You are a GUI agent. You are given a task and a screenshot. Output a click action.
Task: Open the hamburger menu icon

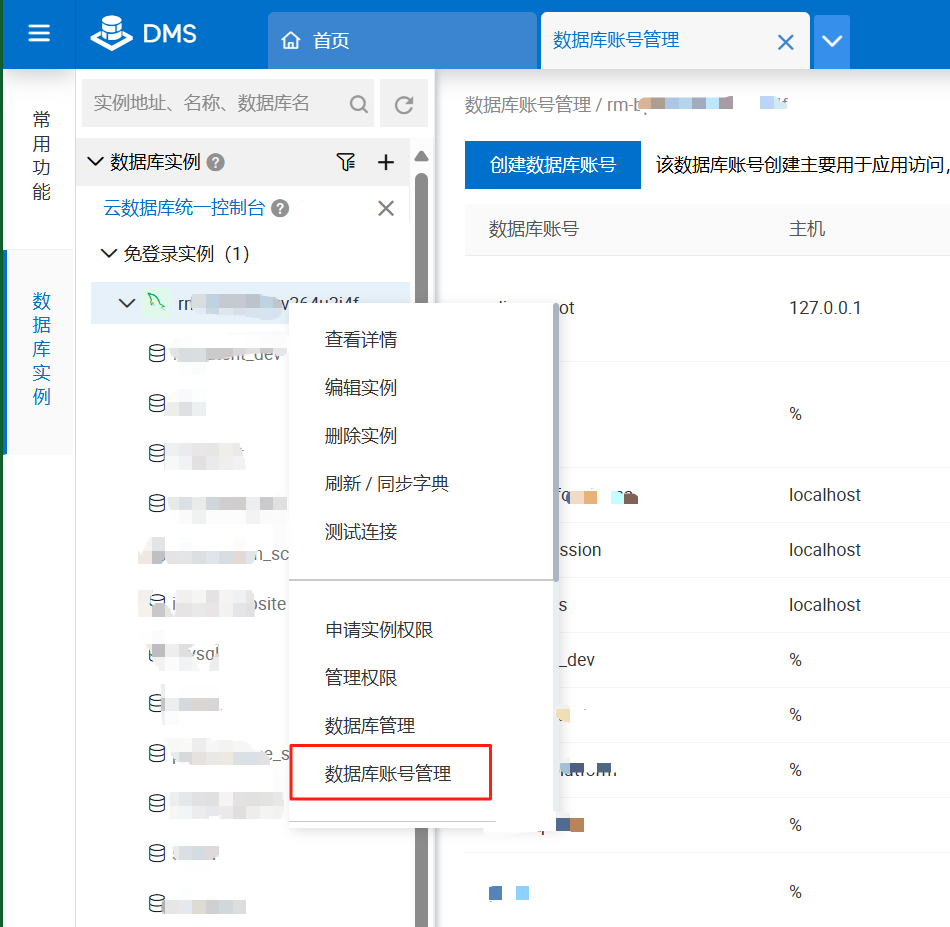click(39, 33)
